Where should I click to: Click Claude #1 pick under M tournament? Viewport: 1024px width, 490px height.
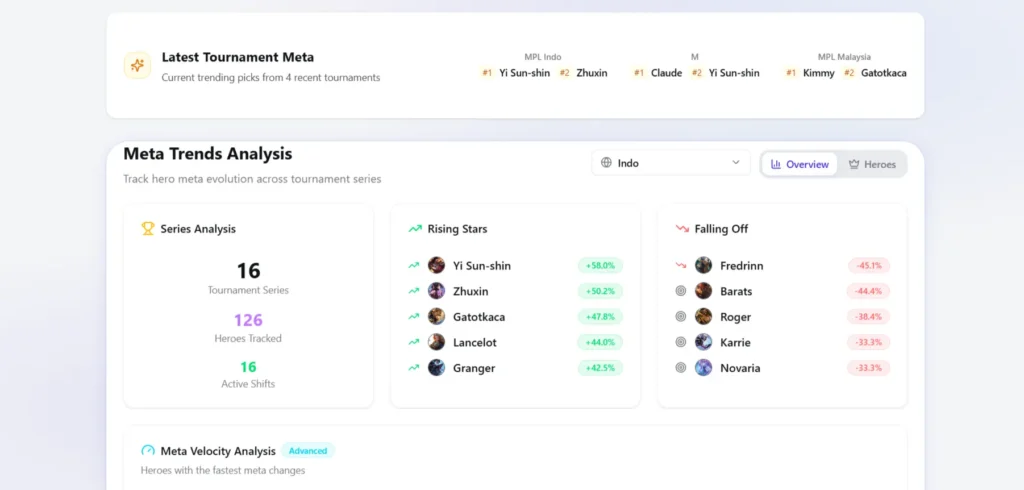(x=658, y=73)
